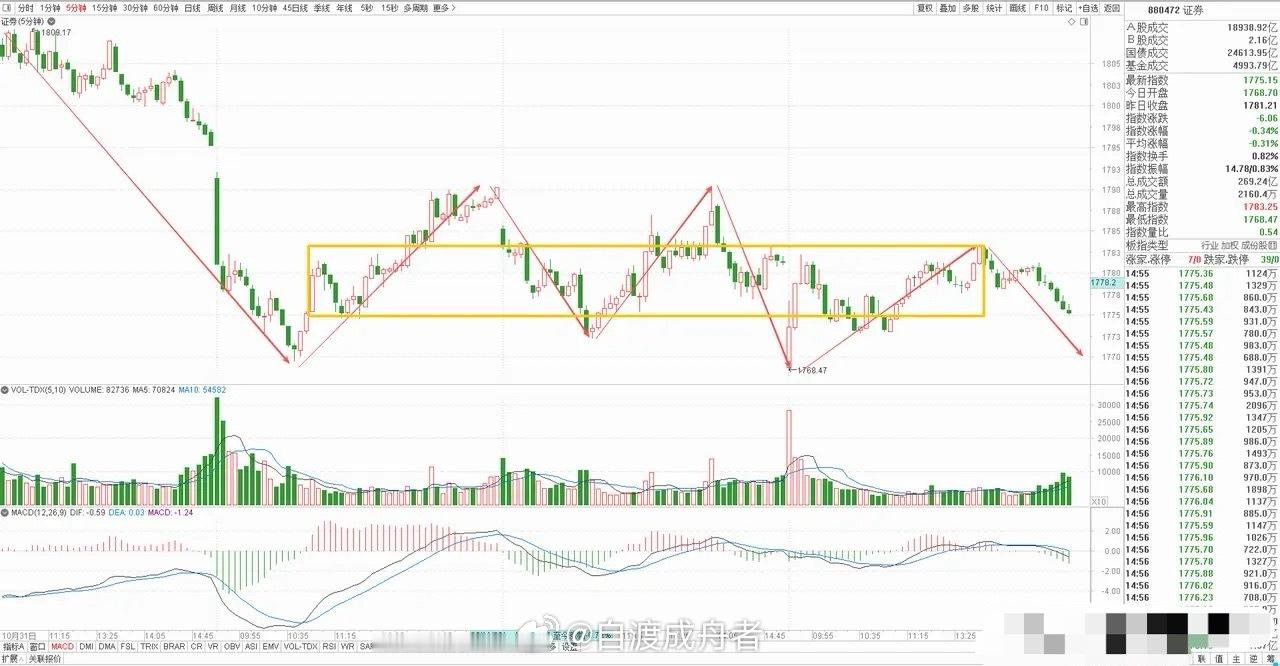Select 行业 under 板指类型

tap(1209, 245)
